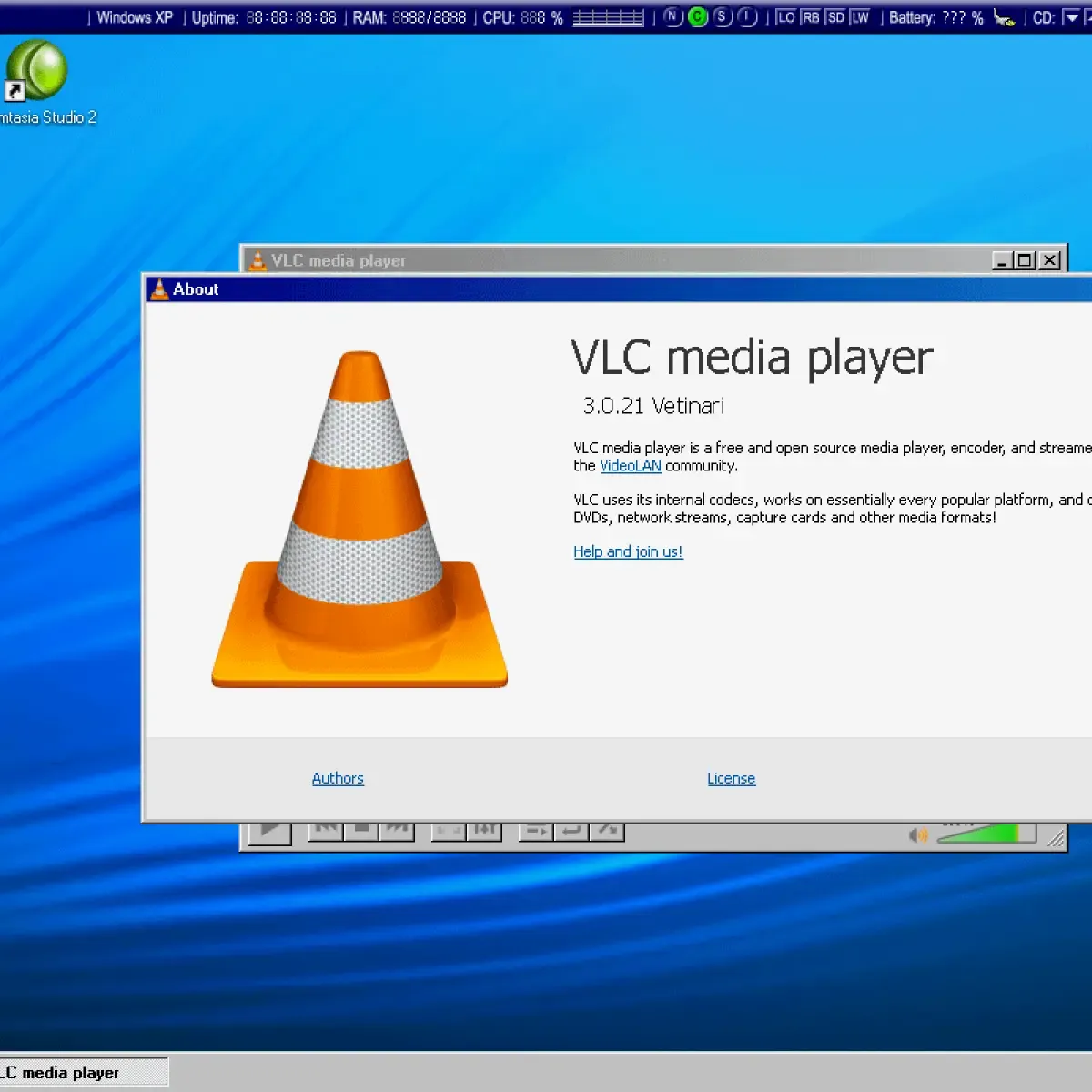Click the S indicator in top bar

point(723,17)
